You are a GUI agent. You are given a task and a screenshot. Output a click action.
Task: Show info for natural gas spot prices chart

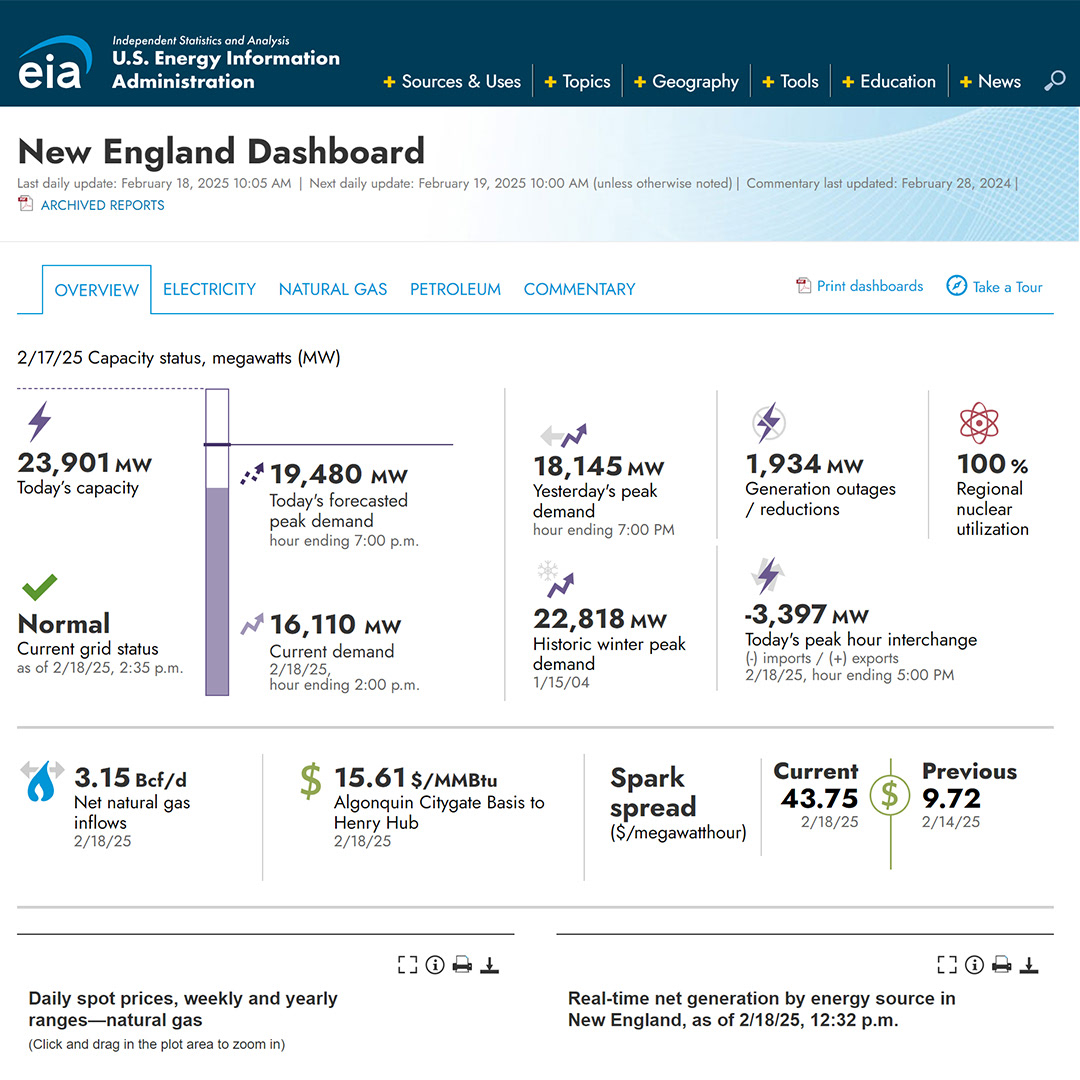tap(435, 965)
